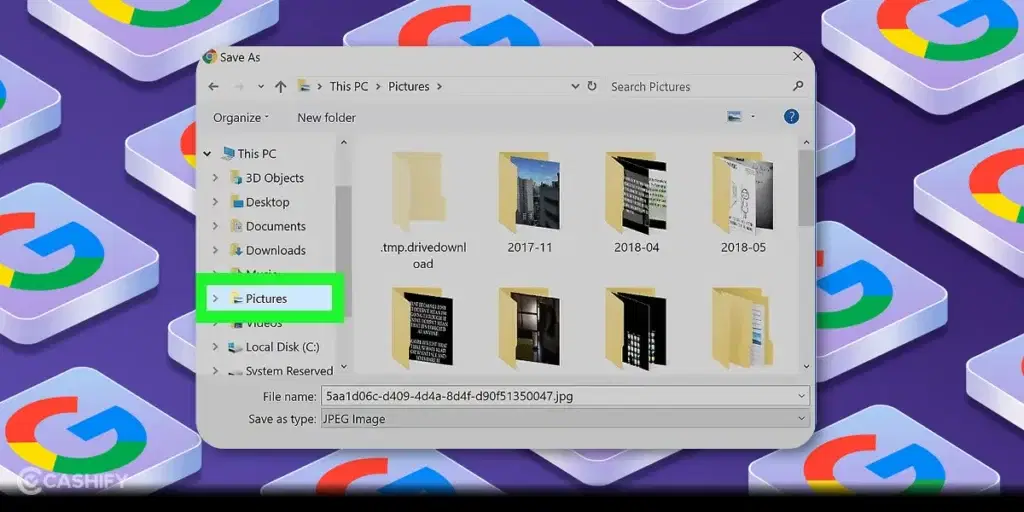Click the search magnifier icon
This screenshot has width=1024, height=512.
click(797, 86)
